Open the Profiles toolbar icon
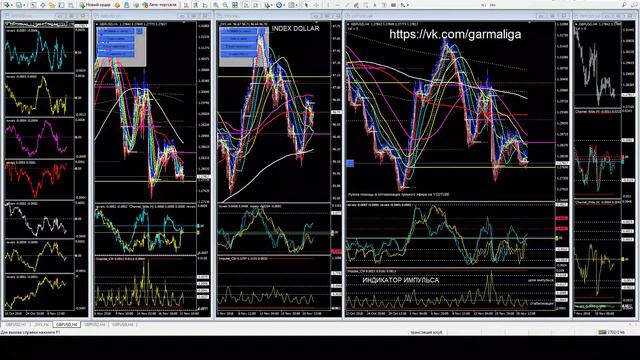 18,5
